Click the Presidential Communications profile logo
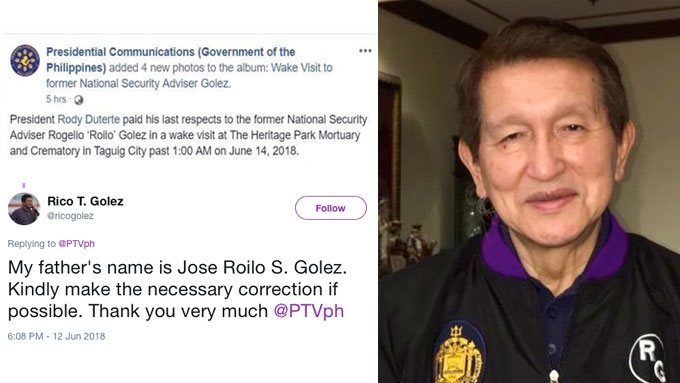 click(x=25, y=60)
